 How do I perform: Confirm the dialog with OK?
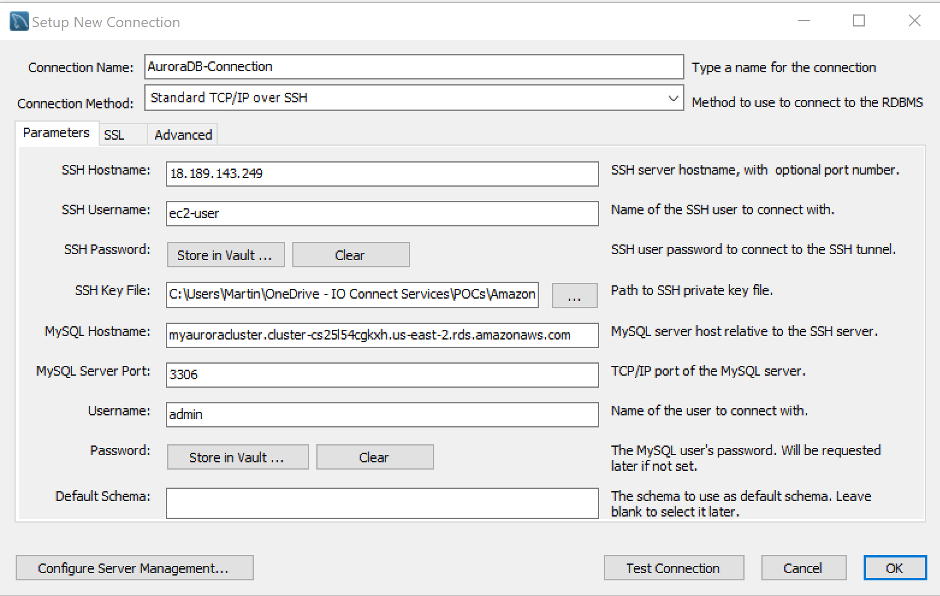tap(894, 568)
